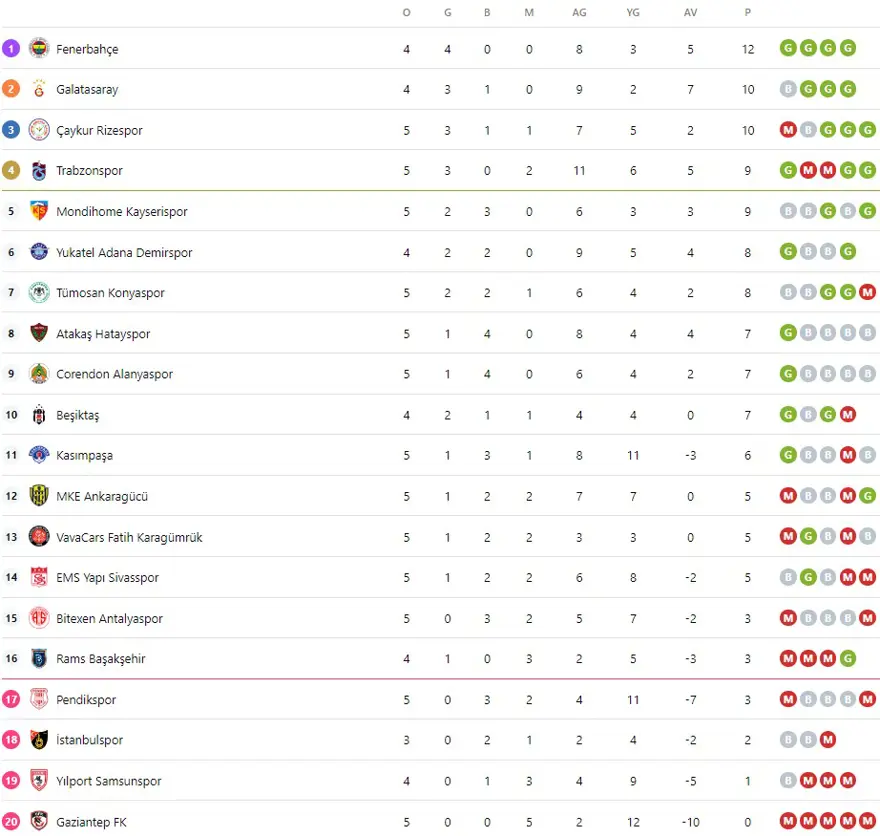The width and height of the screenshot is (880, 836).
Task: Open the Bitexen Antalyaspor team page link
Action: tap(109, 618)
